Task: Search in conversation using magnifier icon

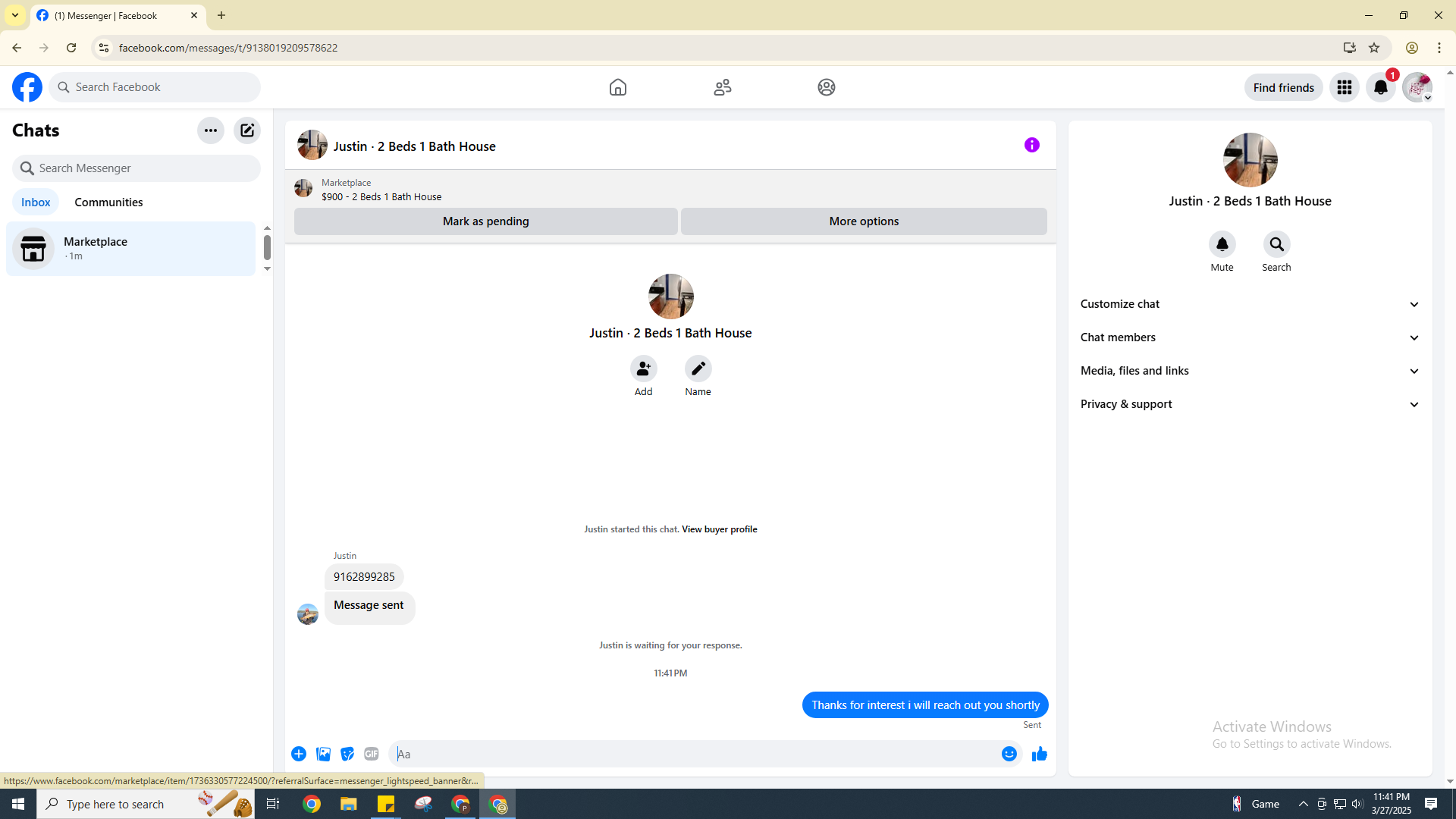Action: pos(1277,244)
